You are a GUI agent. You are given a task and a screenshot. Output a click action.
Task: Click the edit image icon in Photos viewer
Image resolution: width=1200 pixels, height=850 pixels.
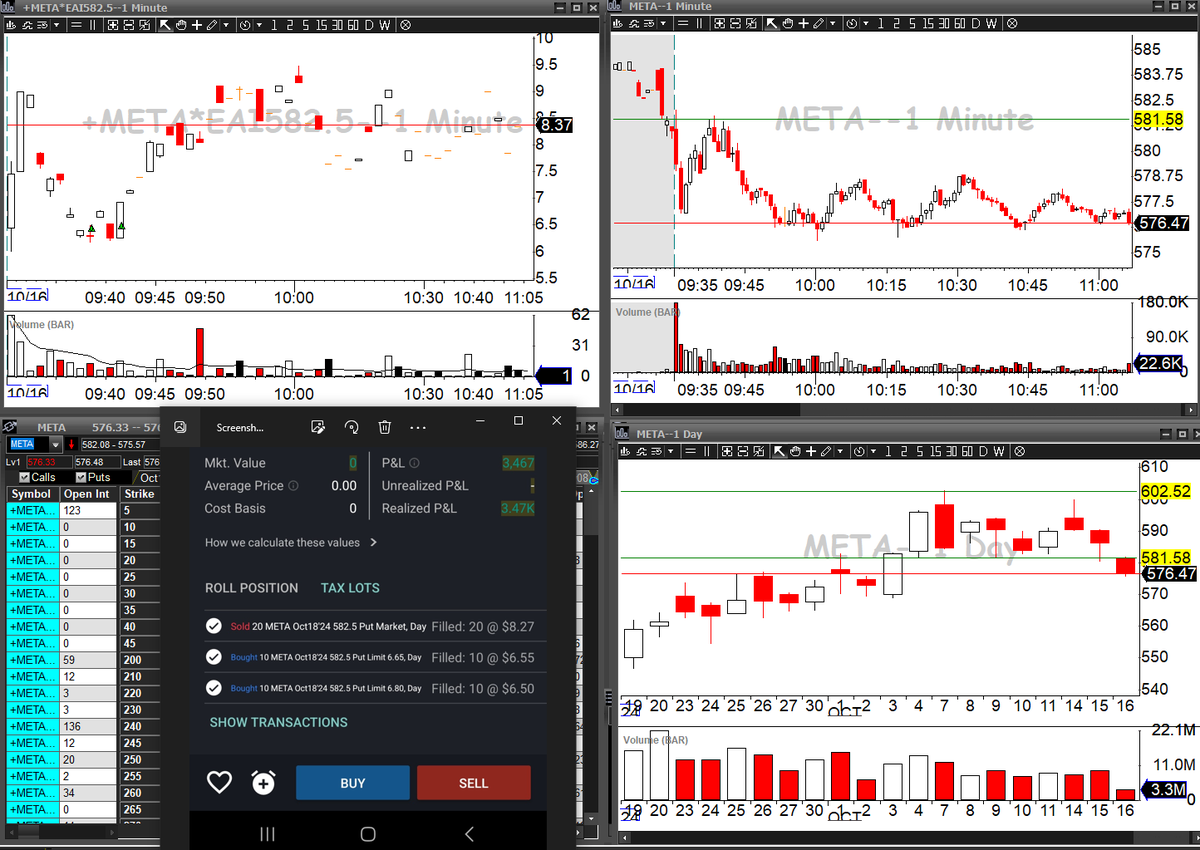pyautogui.click(x=318, y=427)
